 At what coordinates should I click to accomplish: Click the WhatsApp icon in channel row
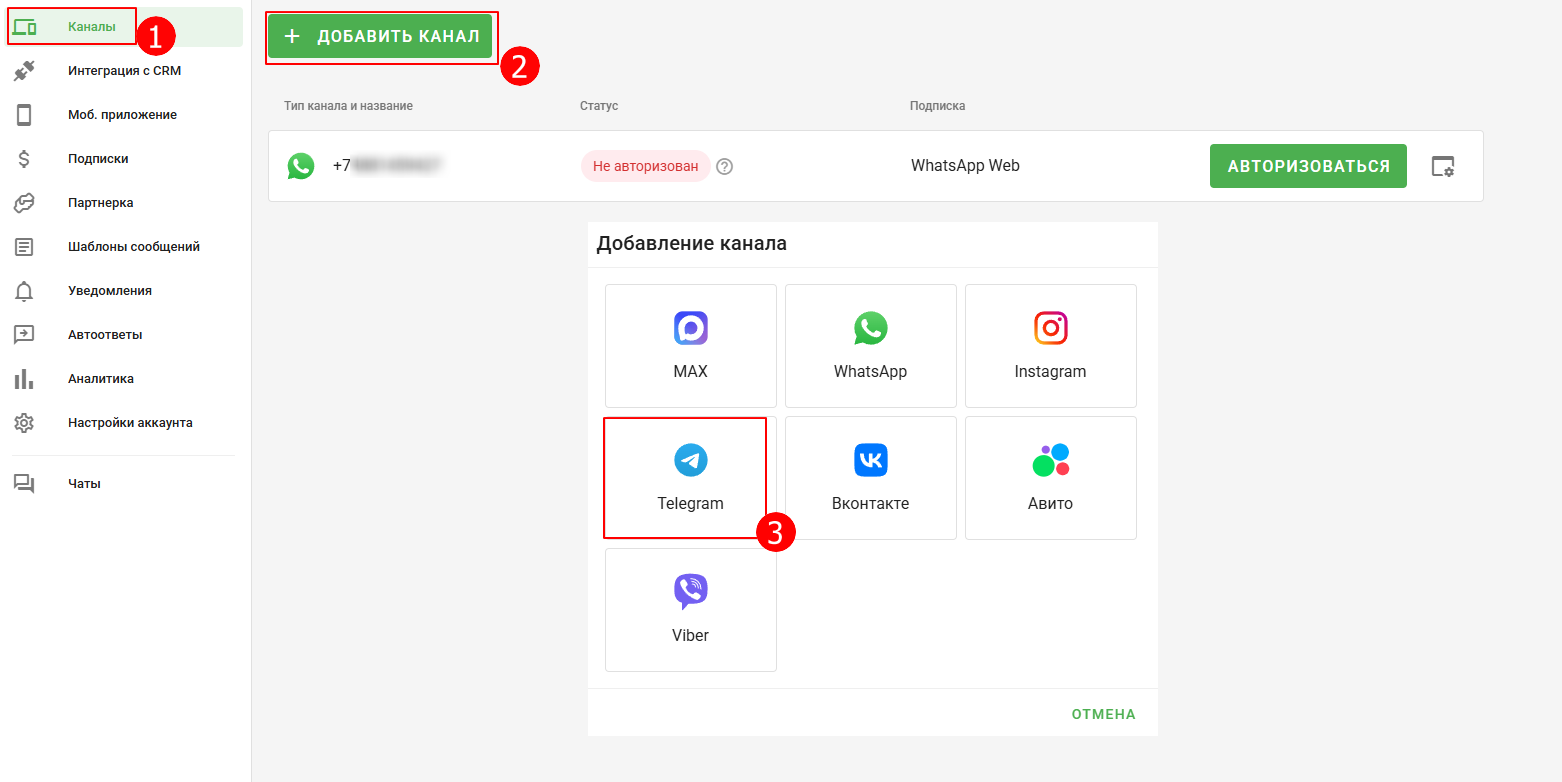(x=301, y=166)
